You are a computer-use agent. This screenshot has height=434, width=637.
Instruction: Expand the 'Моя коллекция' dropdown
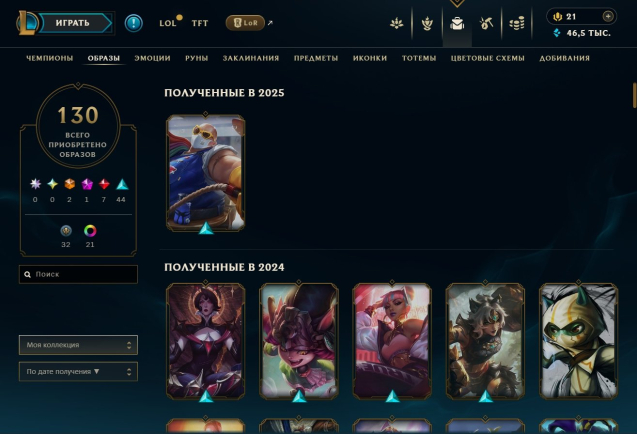[x=78, y=345]
